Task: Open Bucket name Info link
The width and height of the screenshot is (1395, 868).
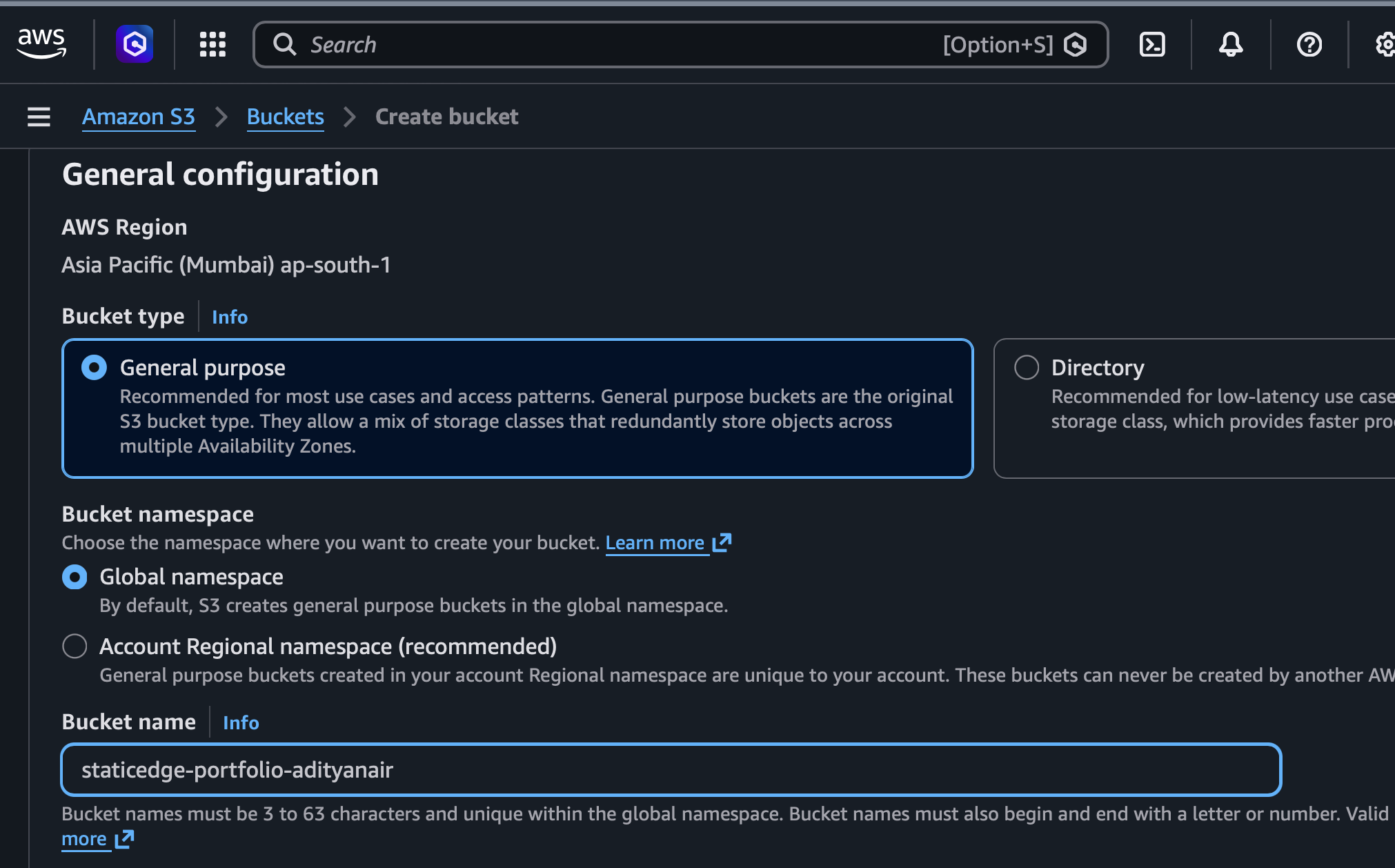Action: click(x=241, y=722)
